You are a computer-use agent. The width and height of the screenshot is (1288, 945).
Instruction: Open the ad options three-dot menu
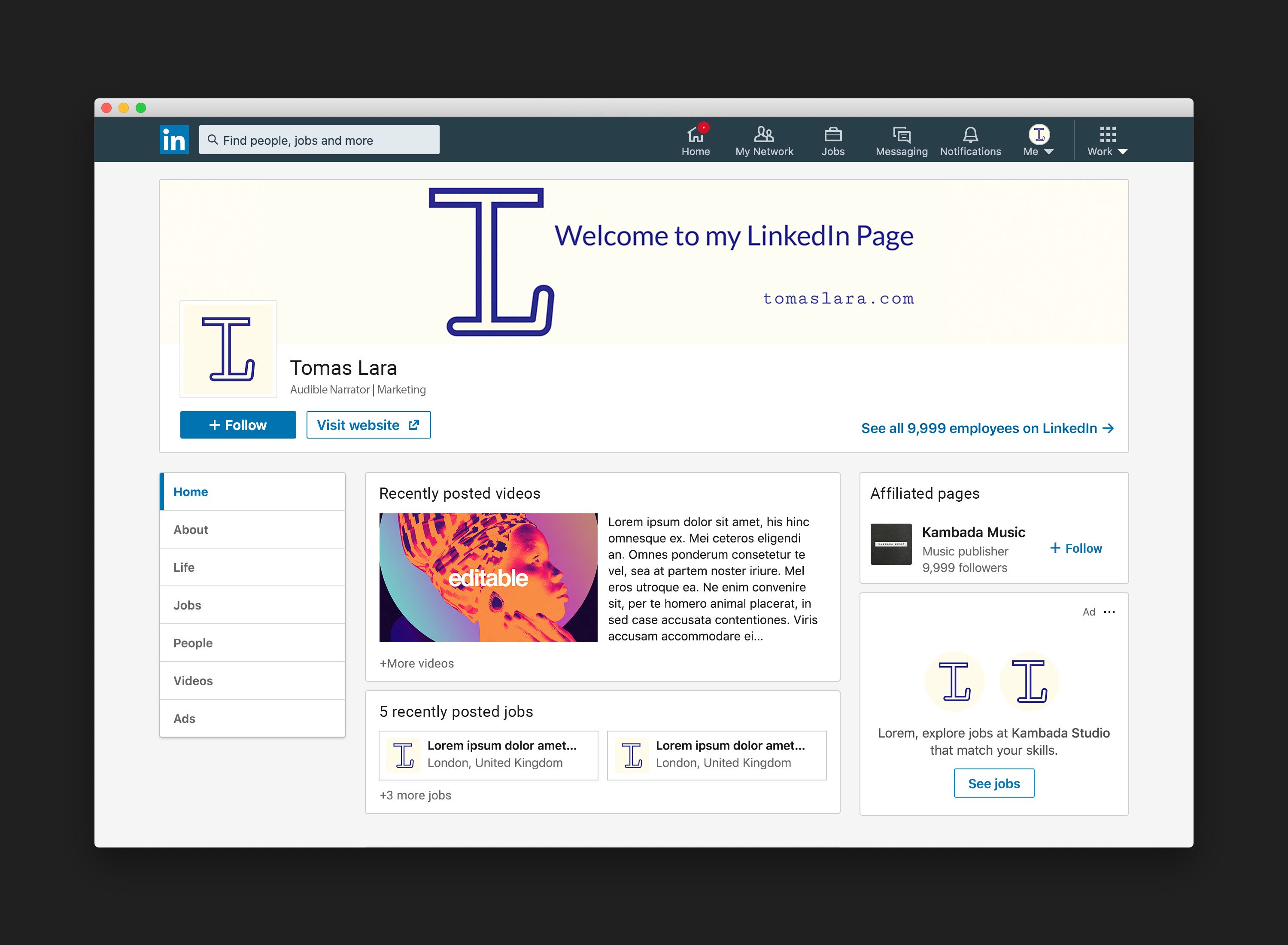click(1110, 612)
